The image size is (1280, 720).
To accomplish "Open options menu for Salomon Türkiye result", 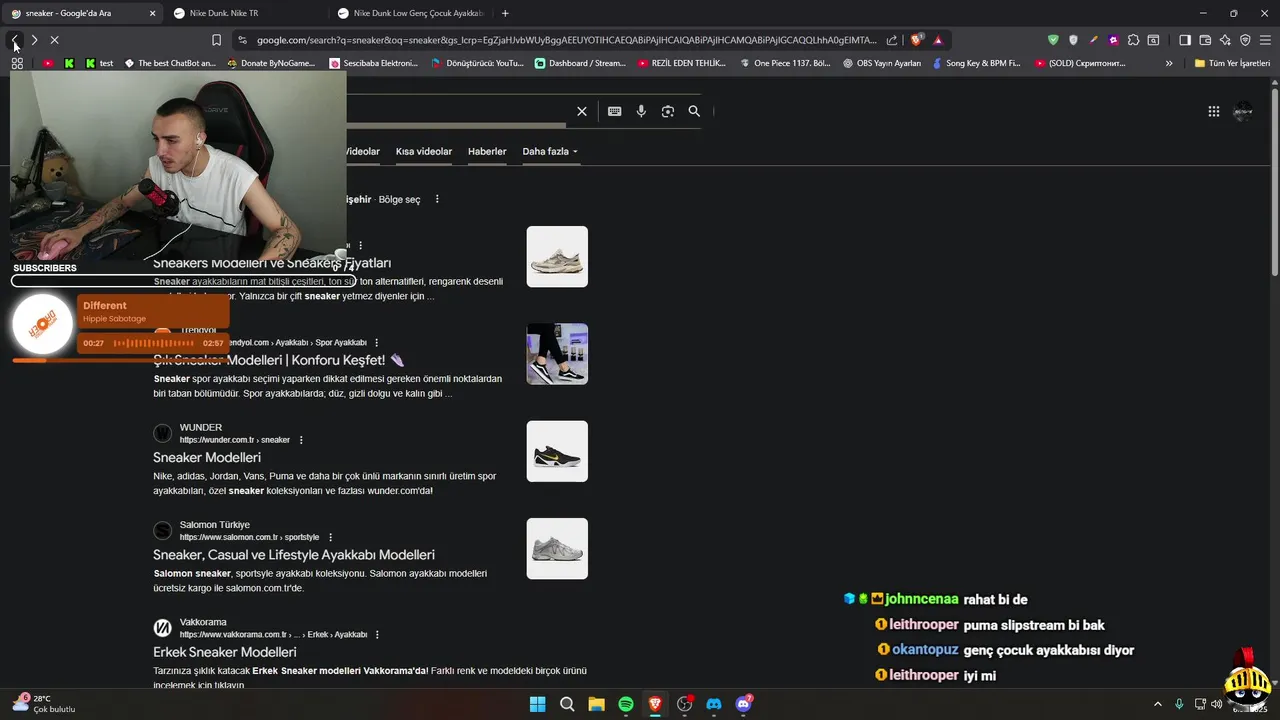I will click(330, 537).
